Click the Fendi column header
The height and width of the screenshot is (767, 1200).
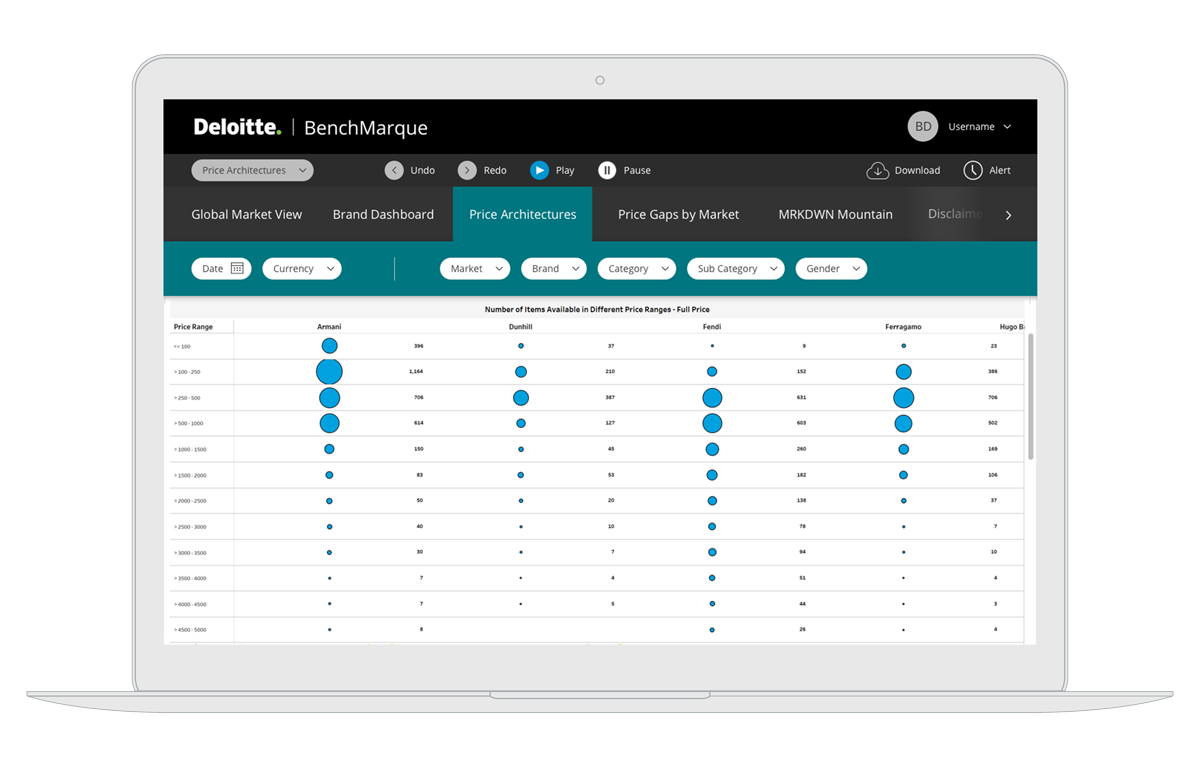pos(712,327)
